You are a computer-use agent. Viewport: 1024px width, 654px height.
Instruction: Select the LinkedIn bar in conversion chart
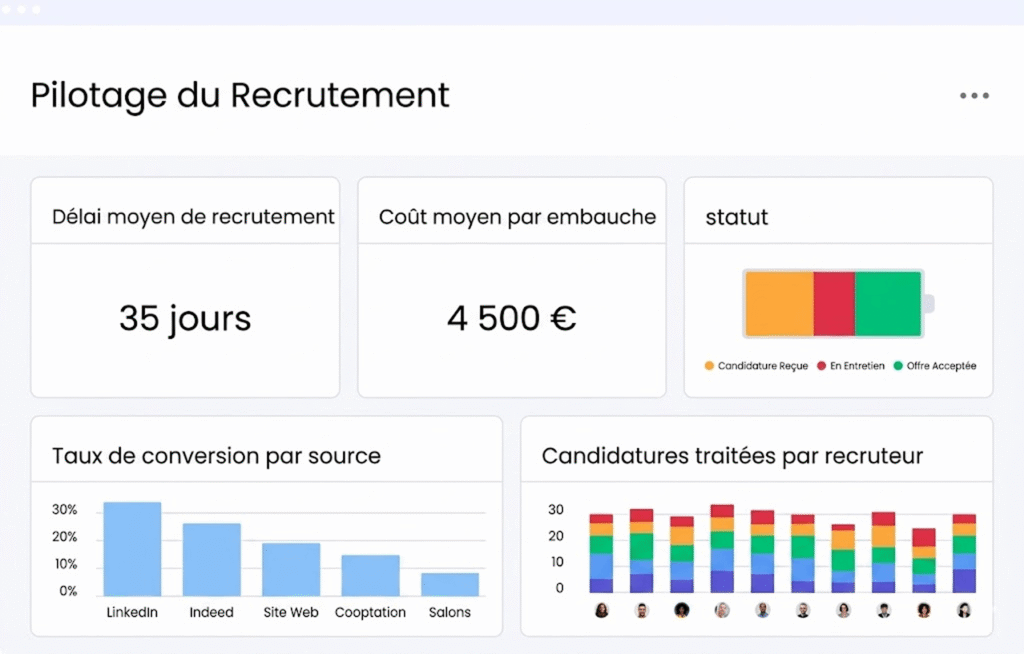click(x=133, y=549)
